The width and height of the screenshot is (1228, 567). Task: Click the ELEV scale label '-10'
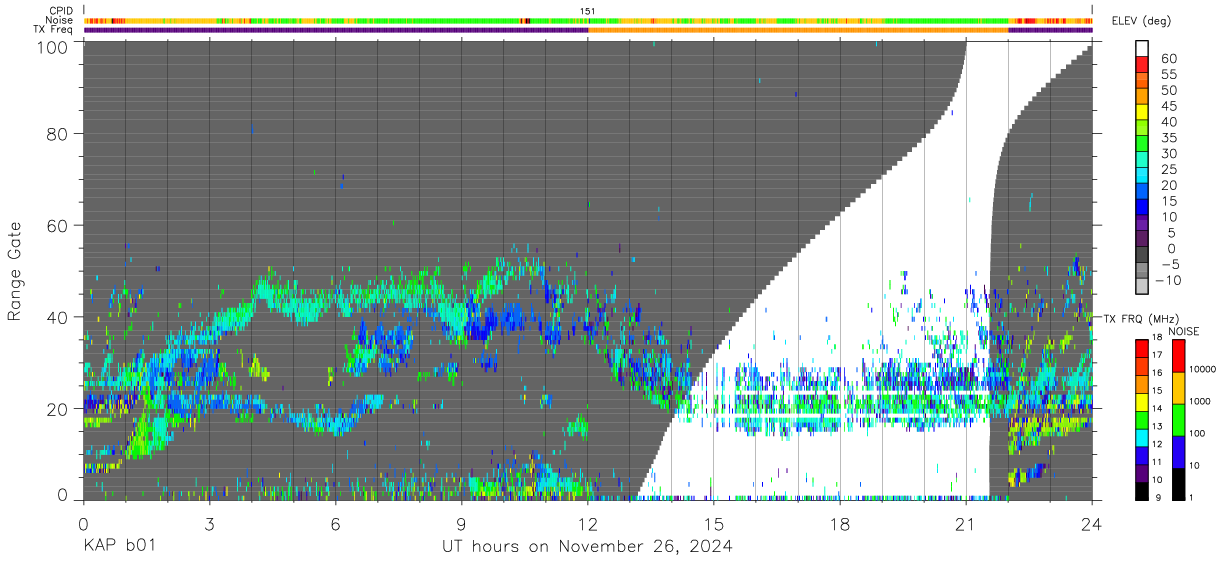pos(1166,280)
